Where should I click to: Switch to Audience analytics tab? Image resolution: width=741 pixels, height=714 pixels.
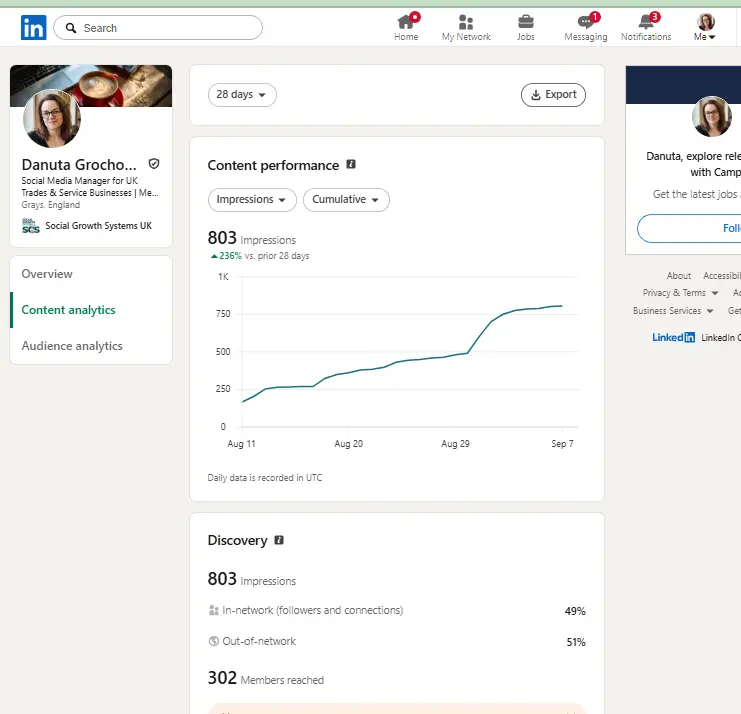72,346
